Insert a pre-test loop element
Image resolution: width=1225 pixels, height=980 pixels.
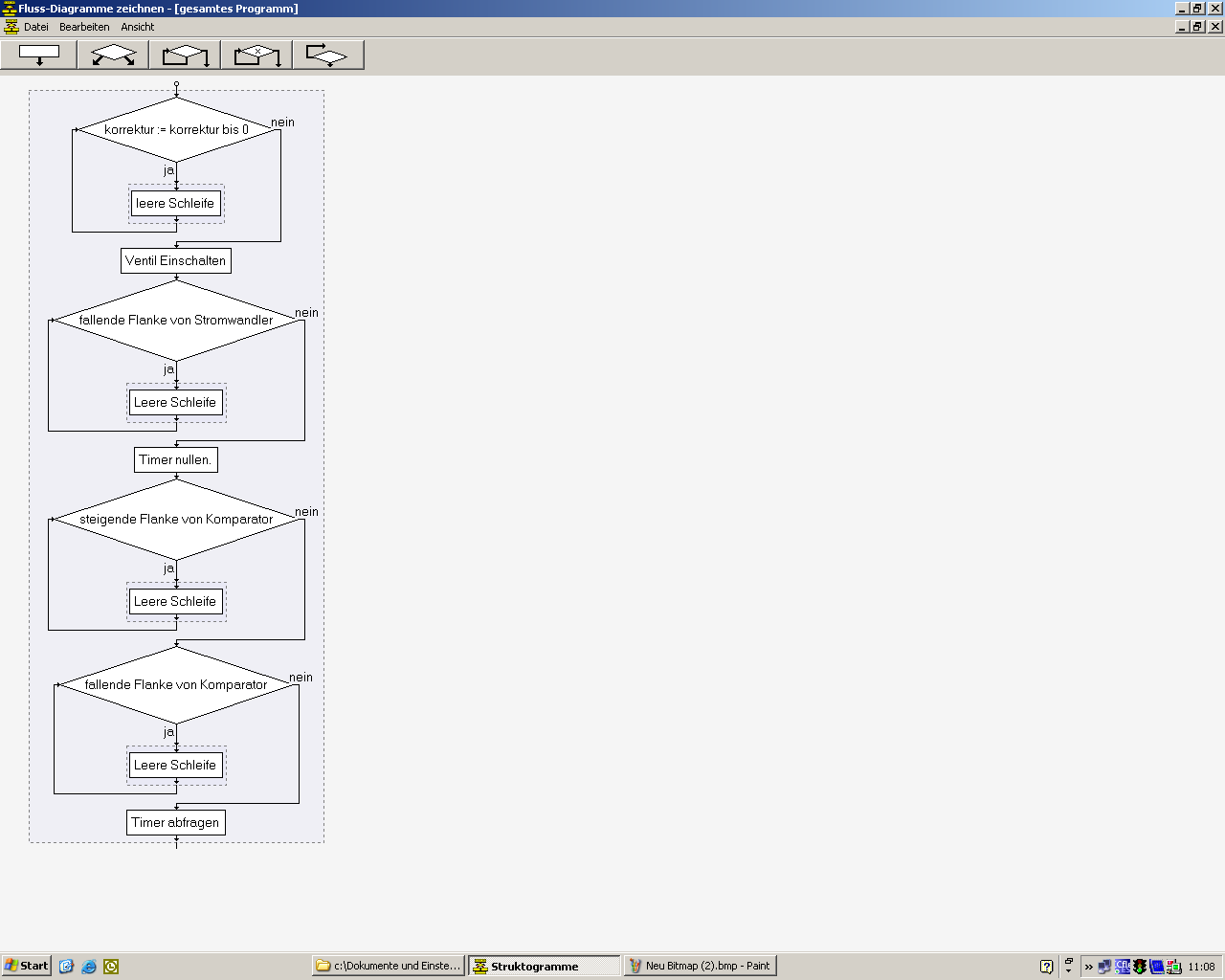pyautogui.click(x=185, y=55)
